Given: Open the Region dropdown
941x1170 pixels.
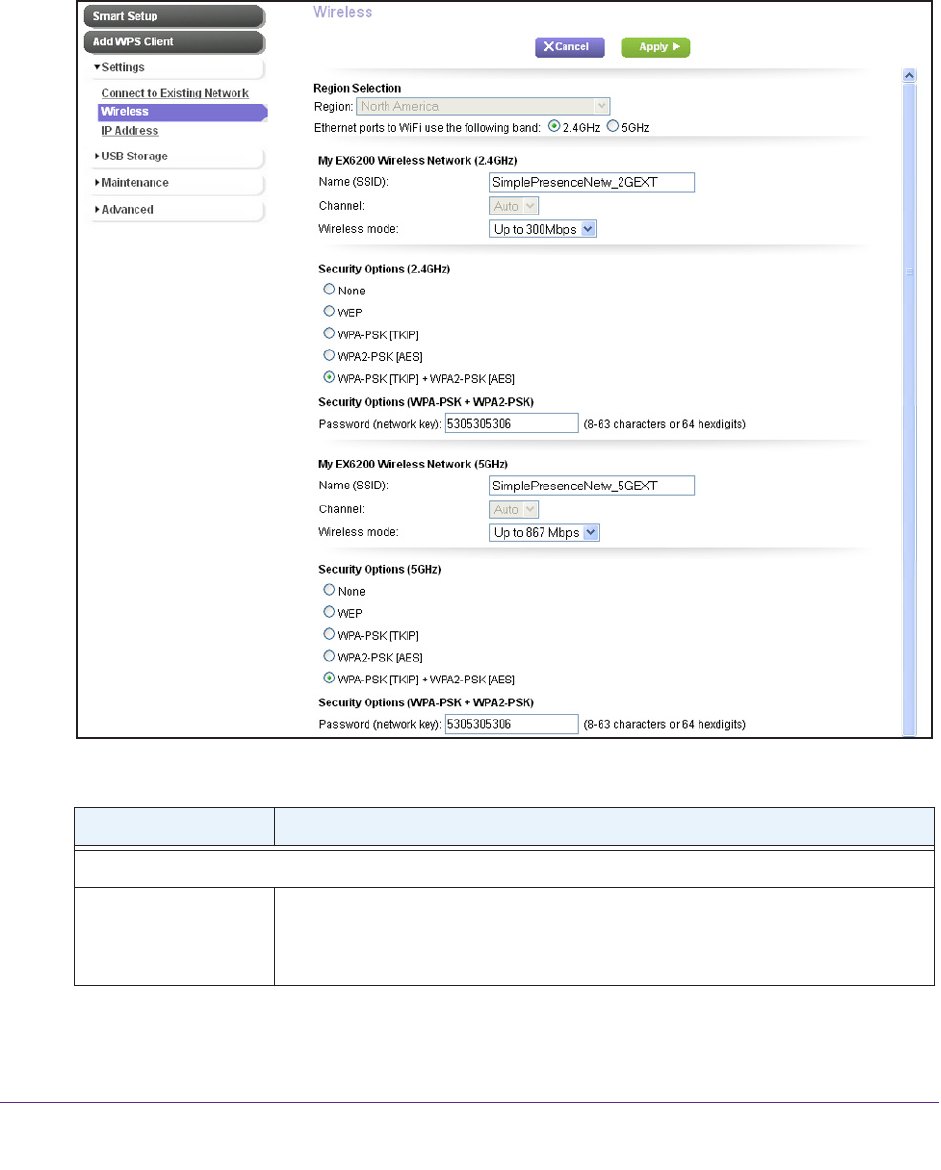Looking at the screenshot, I should [x=483, y=107].
